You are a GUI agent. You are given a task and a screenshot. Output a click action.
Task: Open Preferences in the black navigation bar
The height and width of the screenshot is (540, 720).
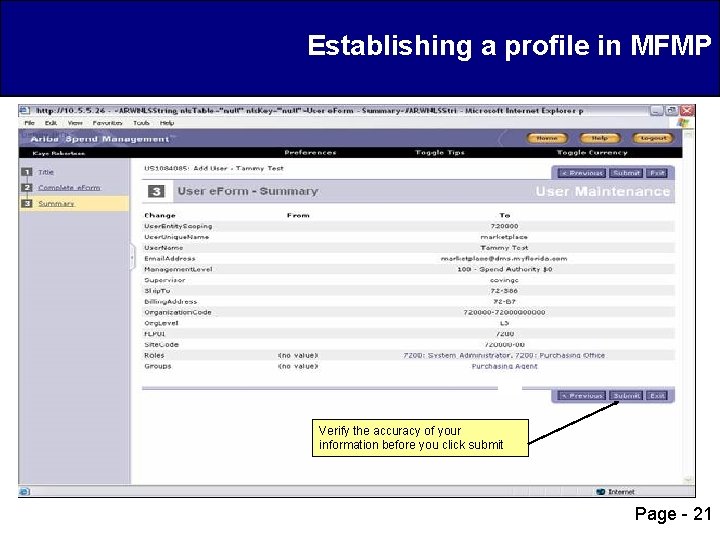pos(310,152)
